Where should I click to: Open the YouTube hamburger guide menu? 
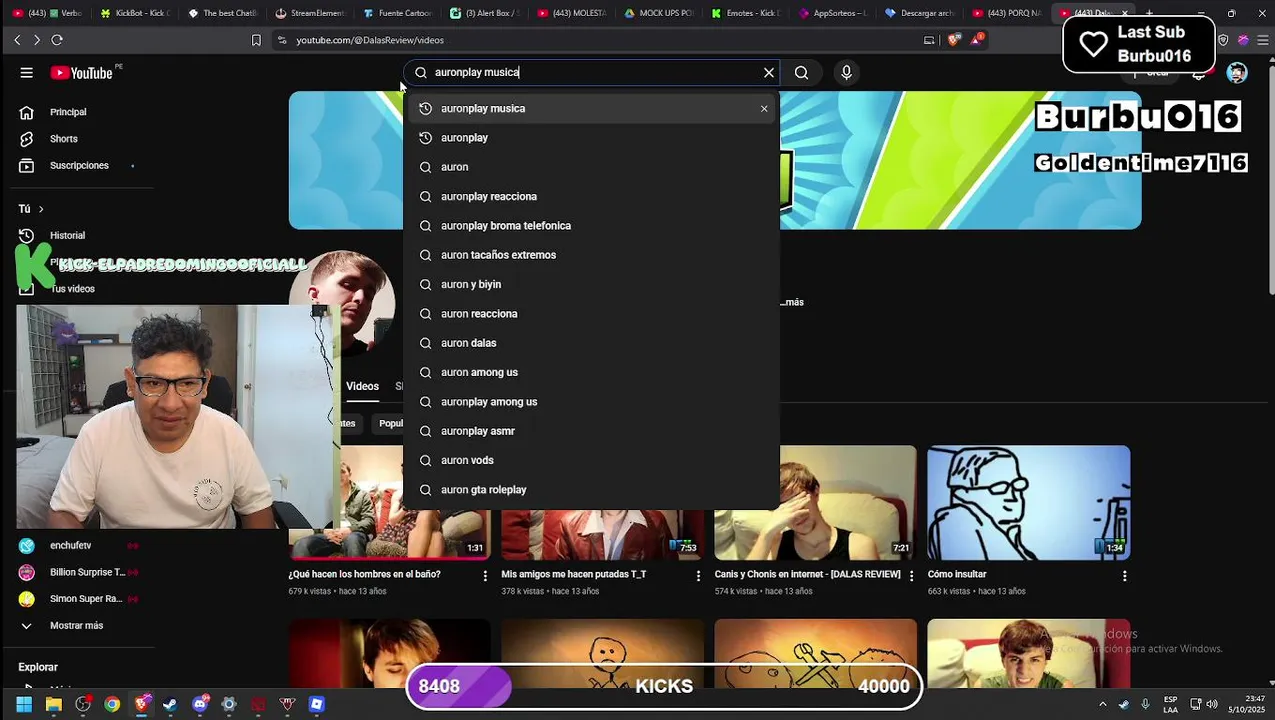tap(26, 72)
